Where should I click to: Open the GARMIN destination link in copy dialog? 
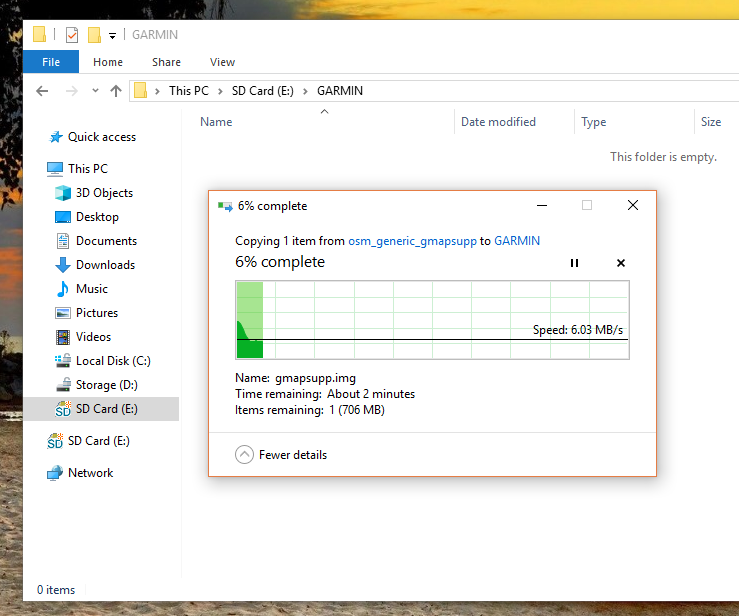point(517,240)
